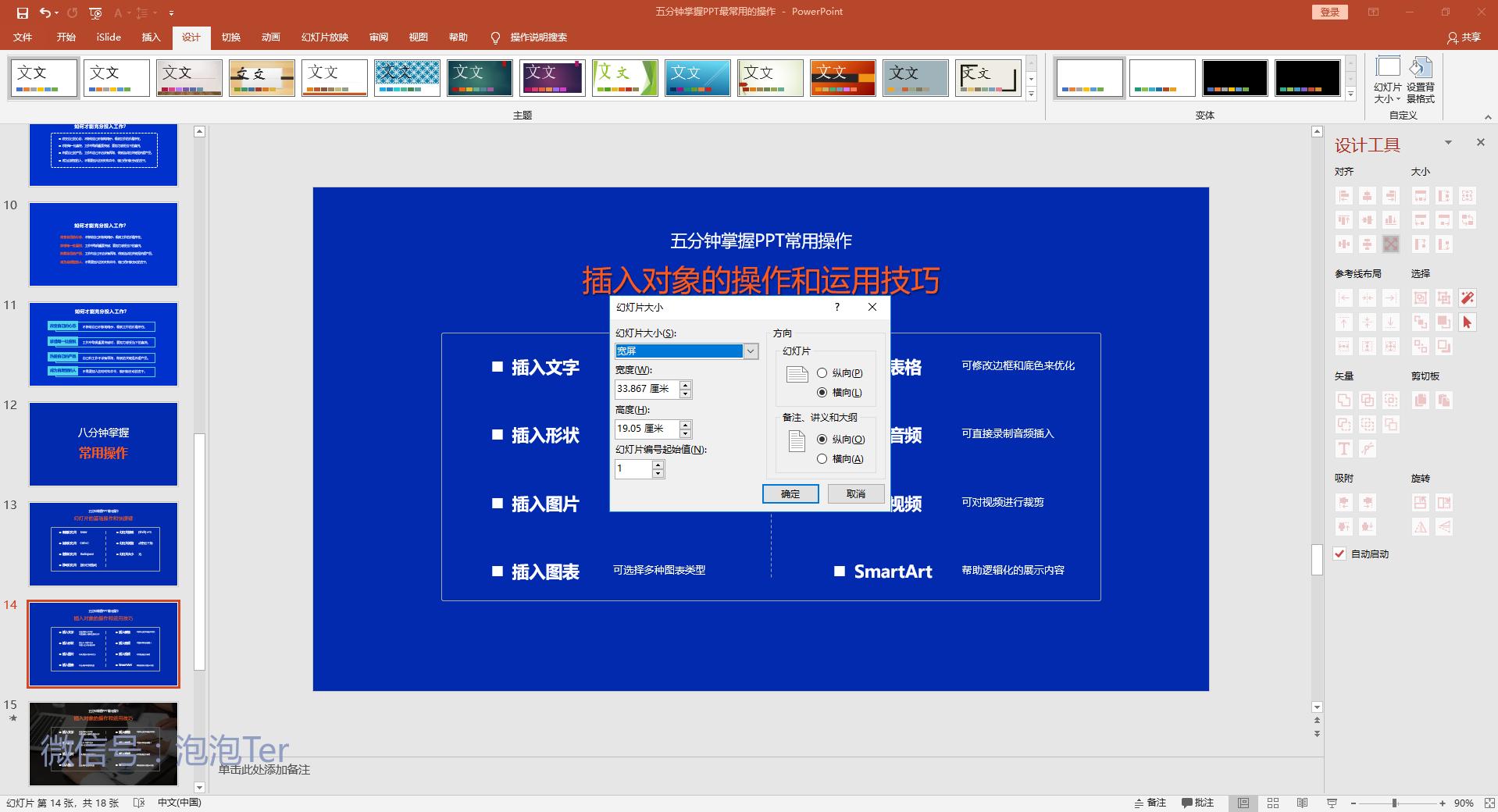
Task: Click the help question mark in dialog
Action: point(836,307)
